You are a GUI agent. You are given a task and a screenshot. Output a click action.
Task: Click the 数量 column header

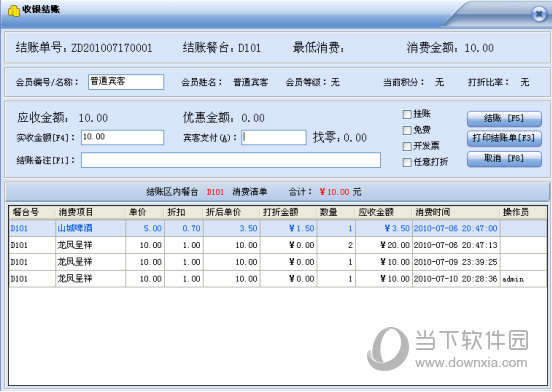(x=336, y=212)
